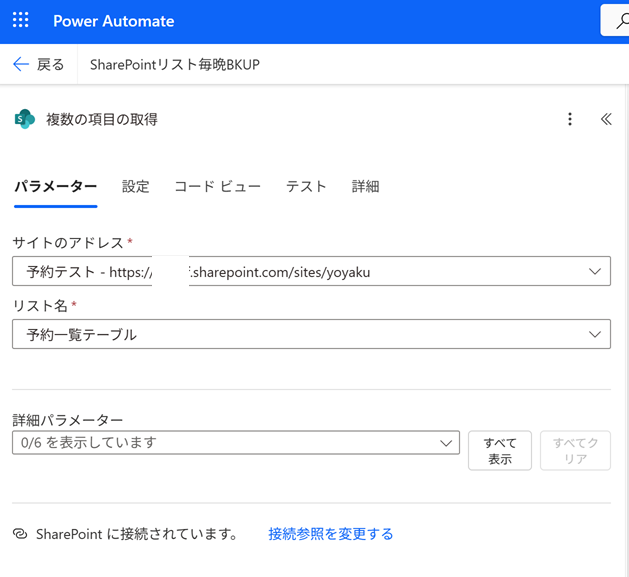Open the 詳細 tab
This screenshot has width=629, height=577.
click(x=365, y=186)
